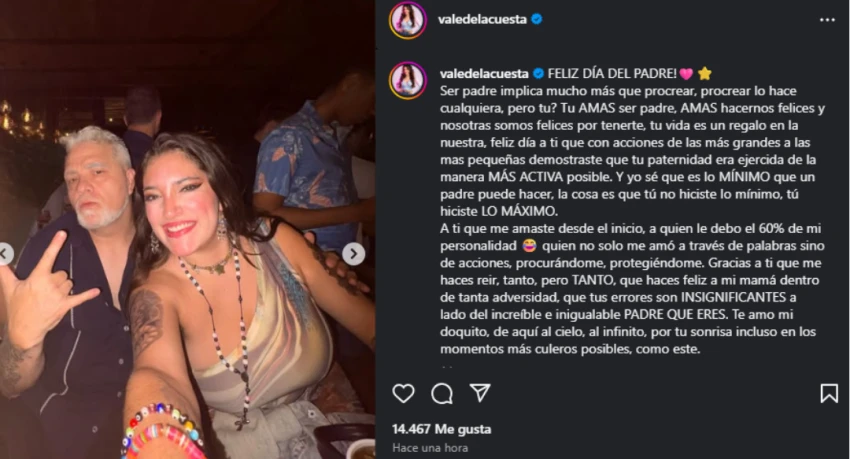Open the caption profile avatar
The width and height of the screenshot is (850, 459).
click(x=408, y=80)
